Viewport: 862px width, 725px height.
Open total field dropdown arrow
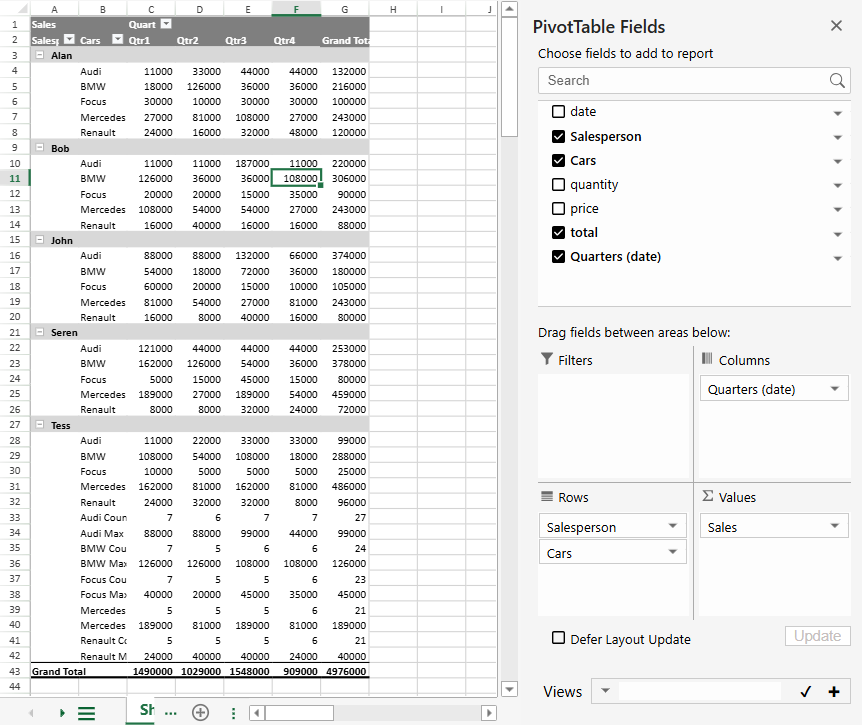(837, 234)
